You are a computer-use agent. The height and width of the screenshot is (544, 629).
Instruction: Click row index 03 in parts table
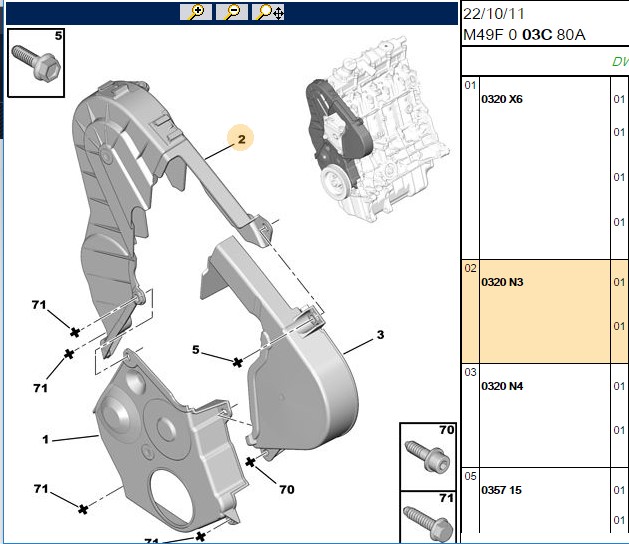click(x=470, y=372)
